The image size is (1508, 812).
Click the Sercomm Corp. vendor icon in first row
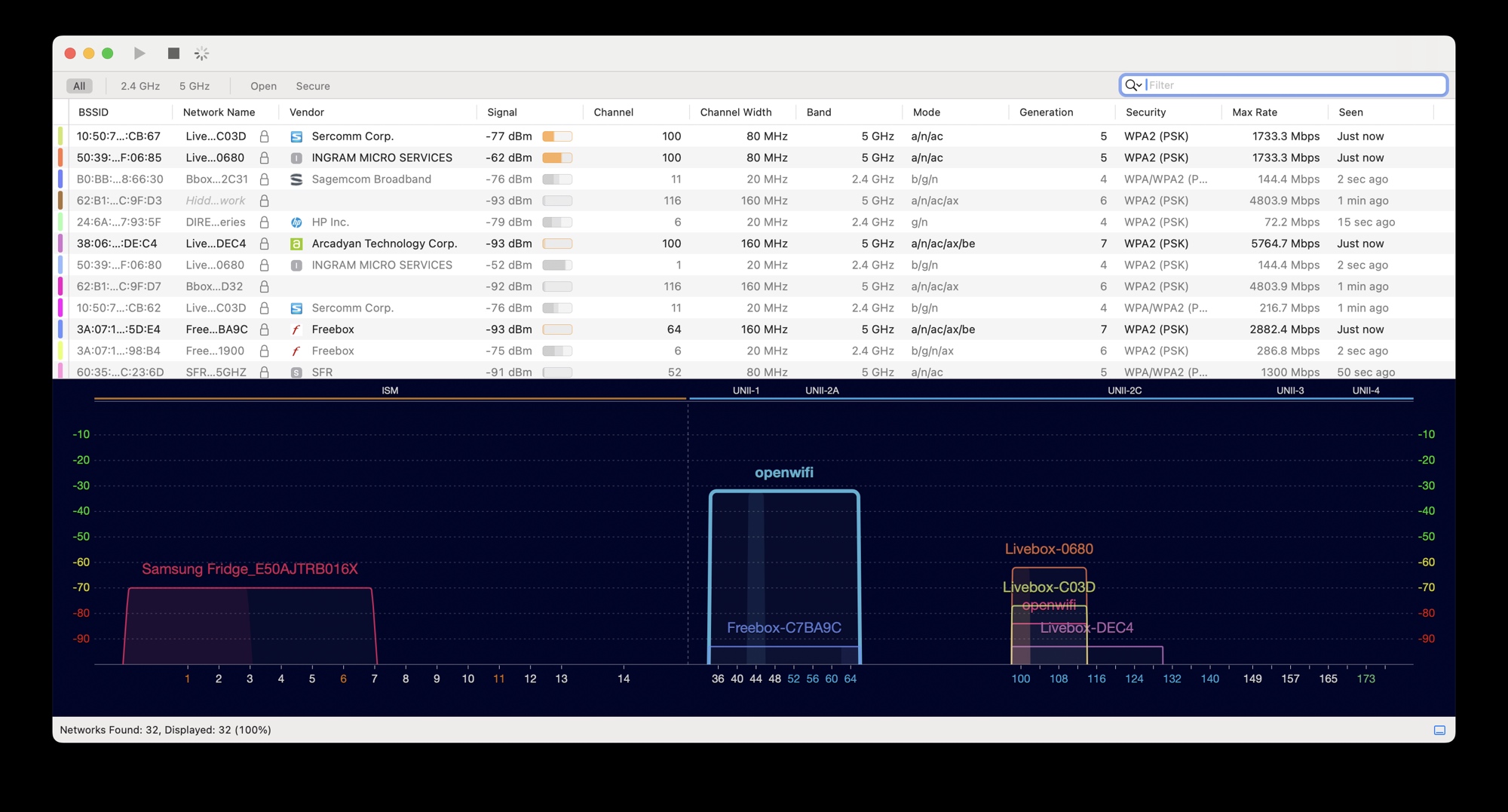(296, 136)
